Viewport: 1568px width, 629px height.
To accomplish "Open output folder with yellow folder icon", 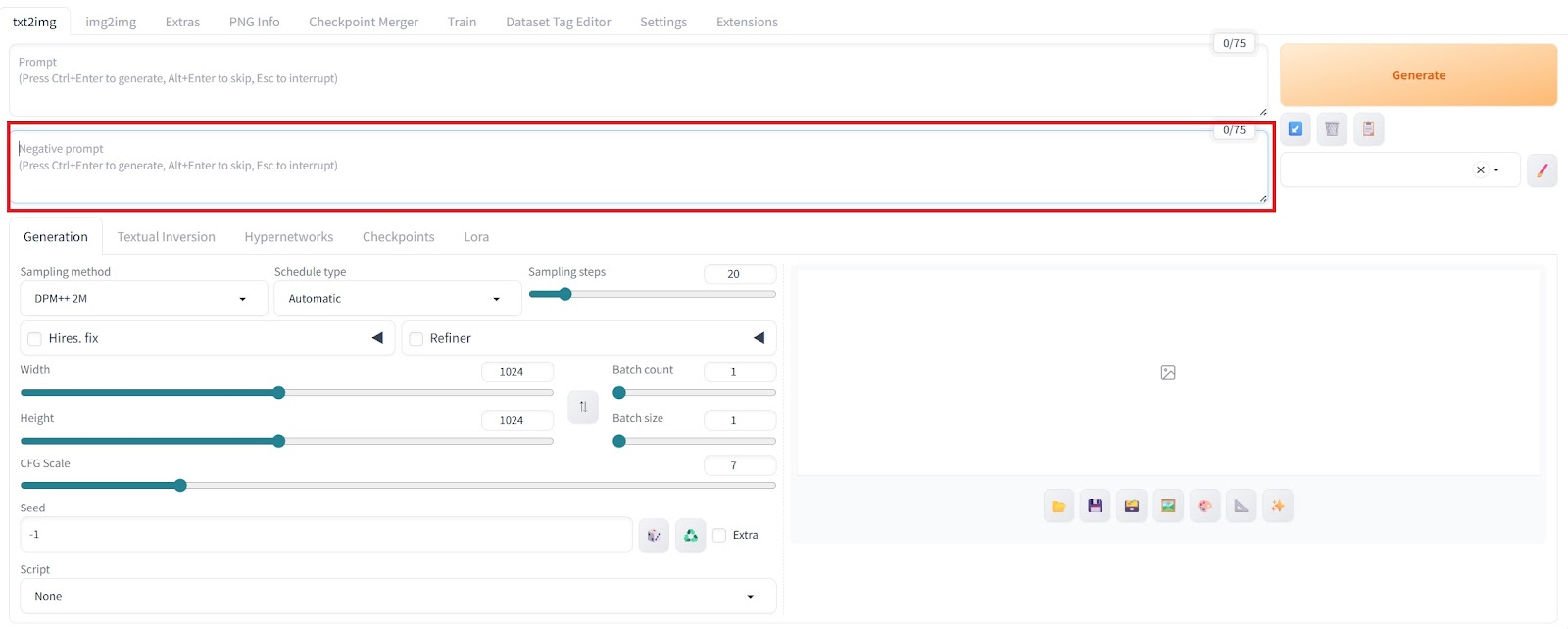I will pos(1058,507).
